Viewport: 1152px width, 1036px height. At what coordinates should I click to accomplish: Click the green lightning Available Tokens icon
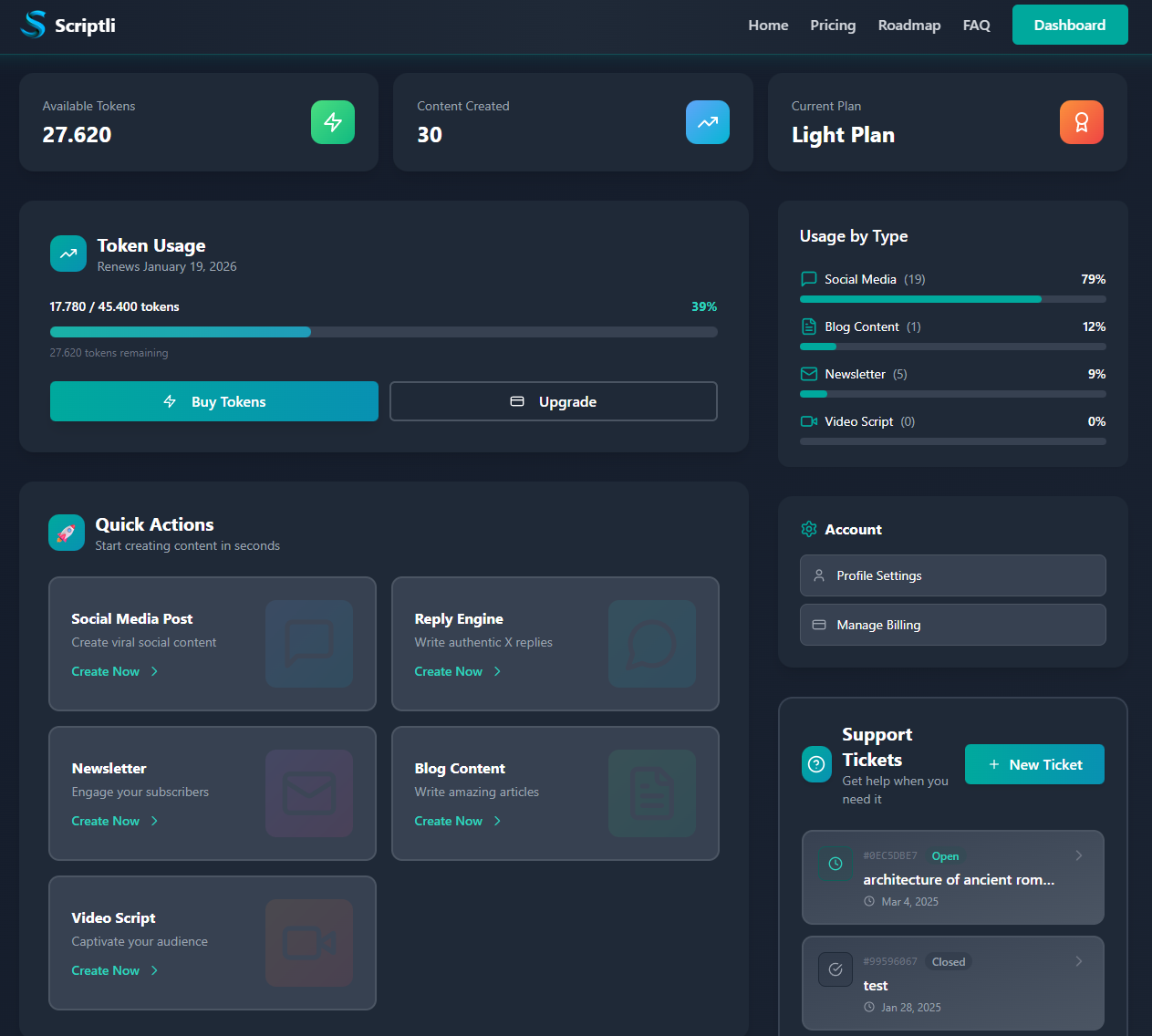(333, 122)
